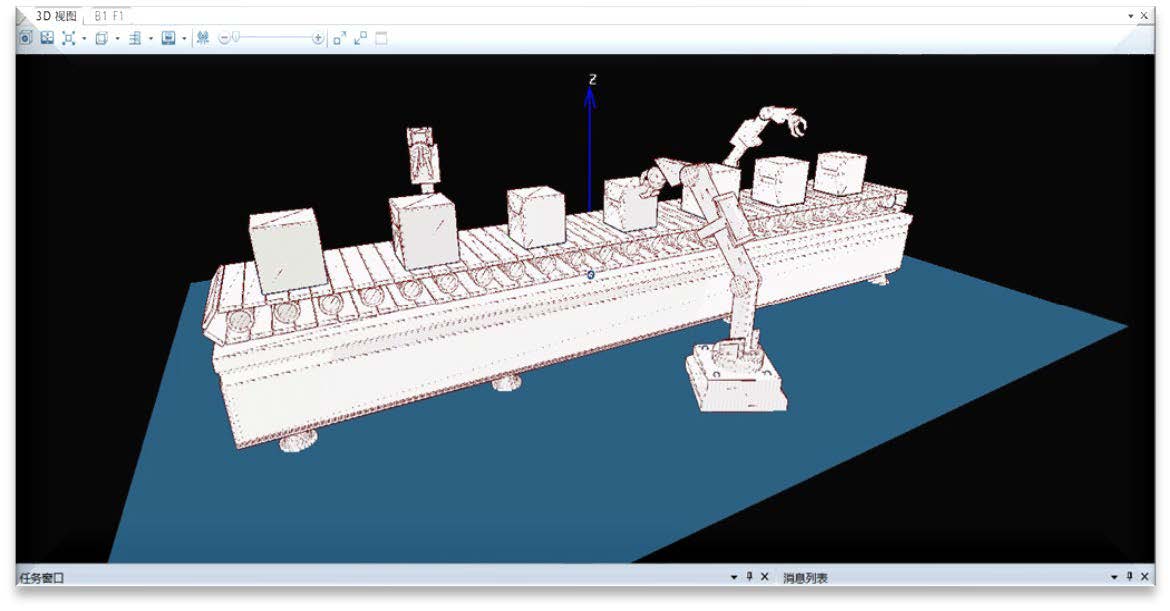Viewport: 1170px width, 611px height.
Task: Click the zoom slider handle
Action: [235, 38]
